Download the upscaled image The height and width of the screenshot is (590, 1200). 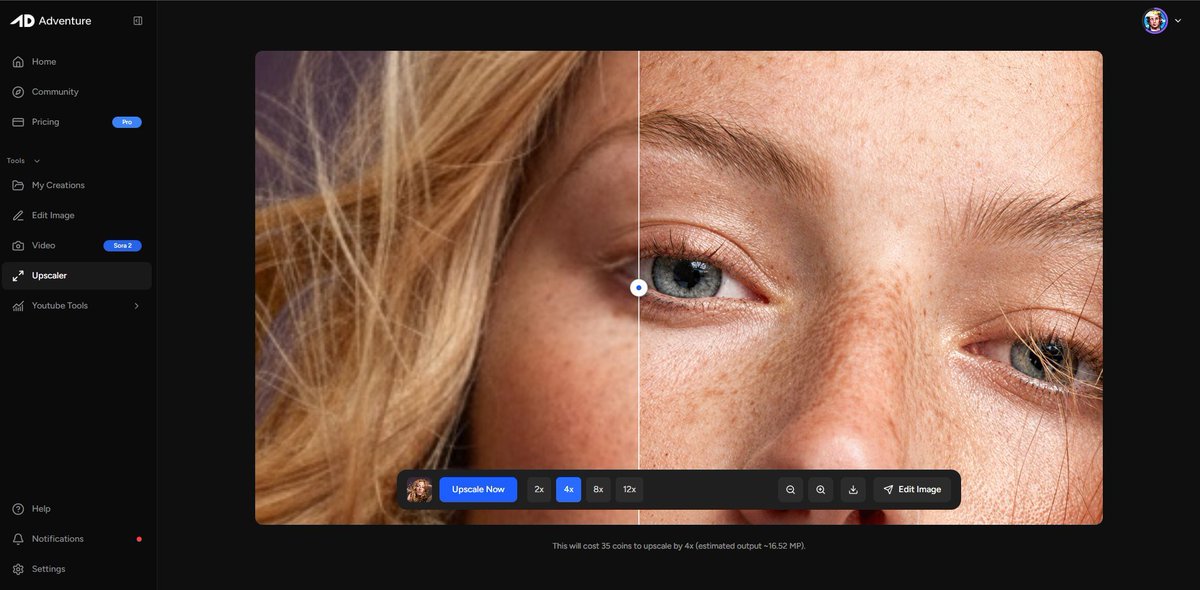click(853, 490)
